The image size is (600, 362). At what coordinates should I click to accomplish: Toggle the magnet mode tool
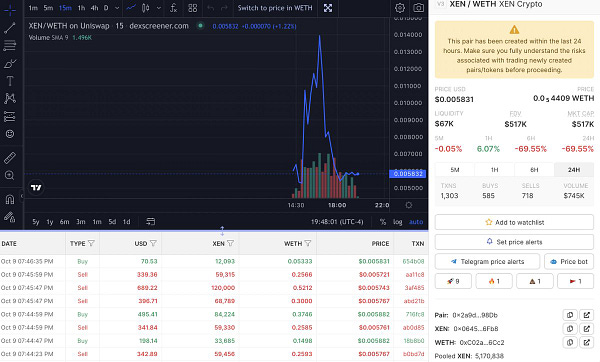click(10, 199)
